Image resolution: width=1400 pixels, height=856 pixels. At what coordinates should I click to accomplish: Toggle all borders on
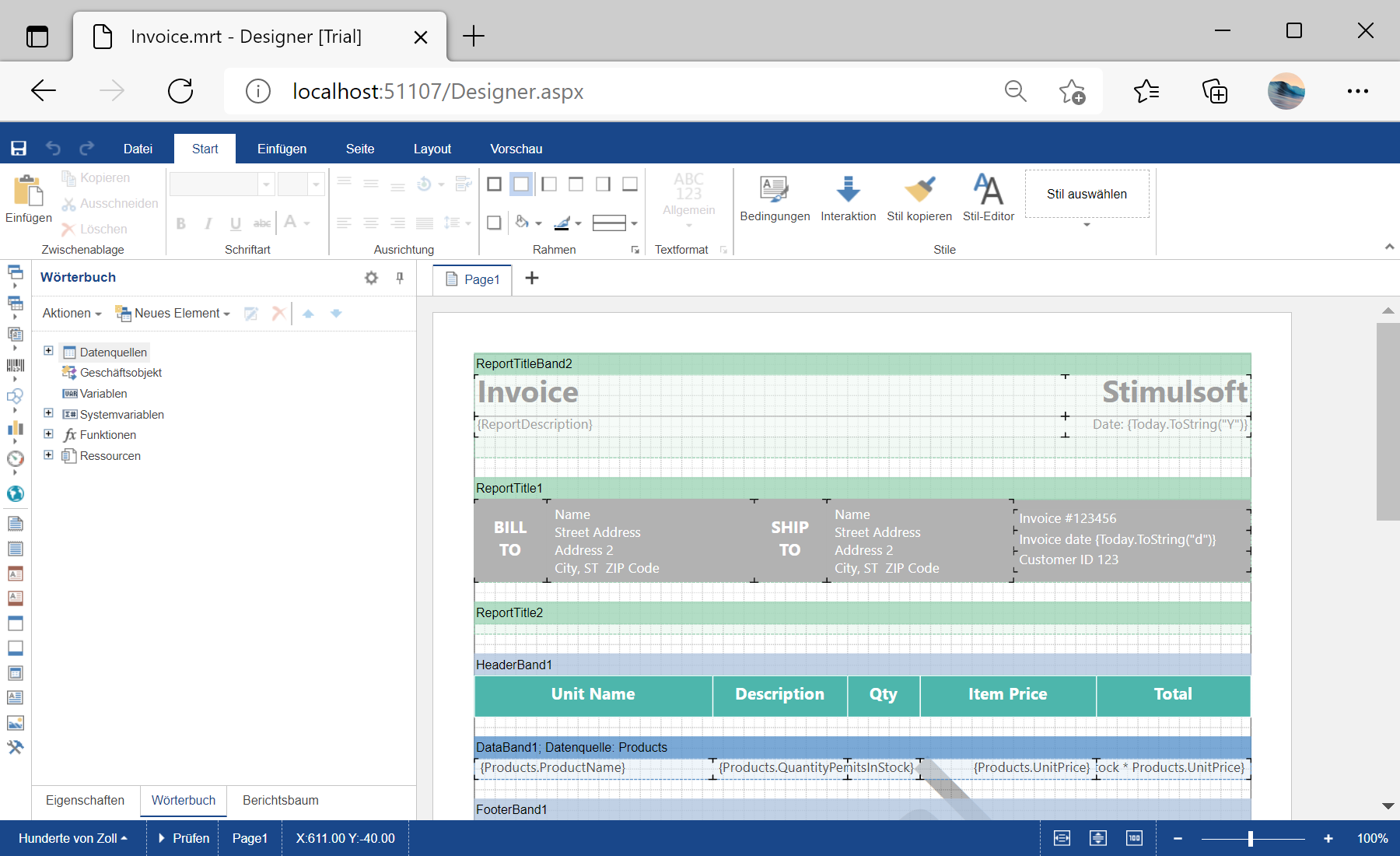494,184
